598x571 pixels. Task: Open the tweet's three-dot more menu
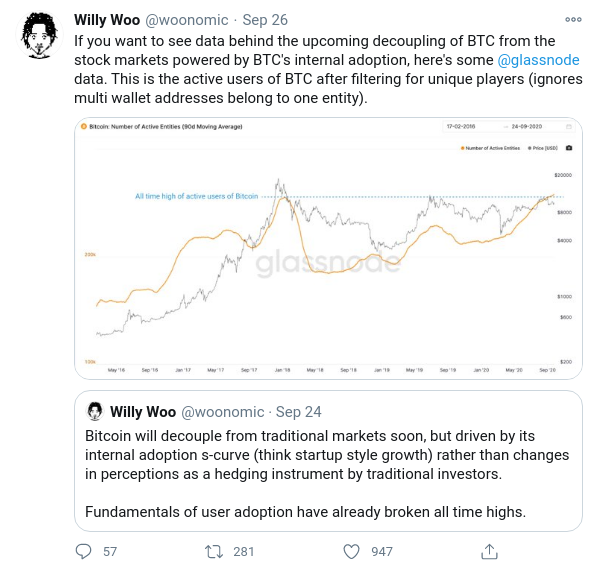pos(573,20)
